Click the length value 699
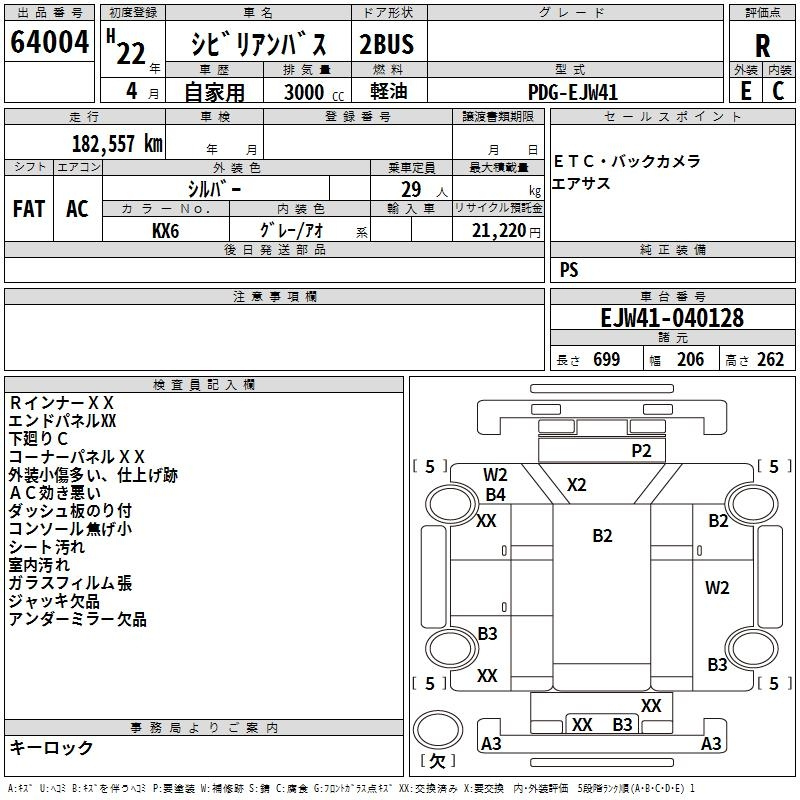 pyautogui.click(x=606, y=359)
